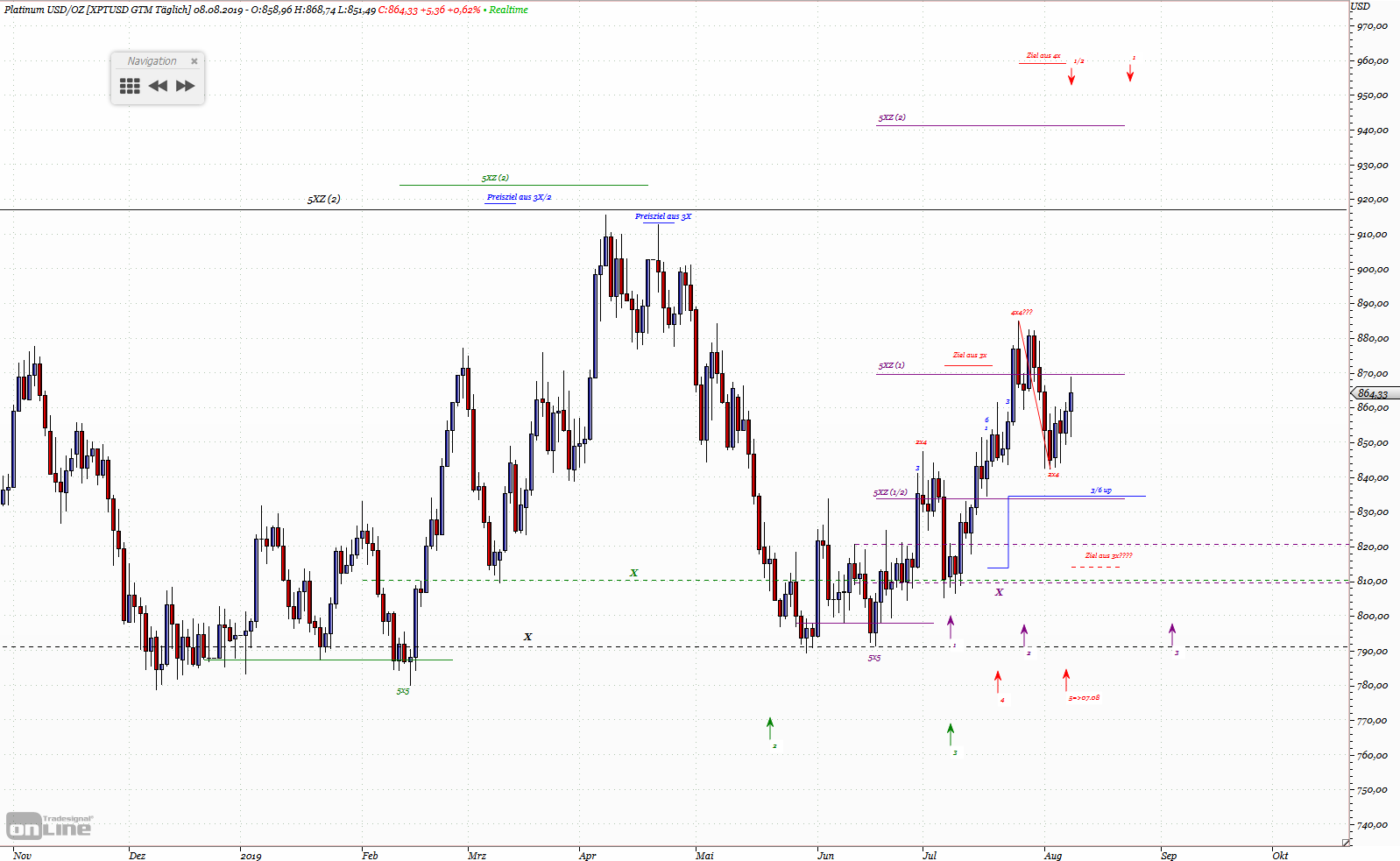The height and width of the screenshot is (861, 1400).
Task: Open the grid overview in Navigation panel
Action: pyautogui.click(x=130, y=86)
